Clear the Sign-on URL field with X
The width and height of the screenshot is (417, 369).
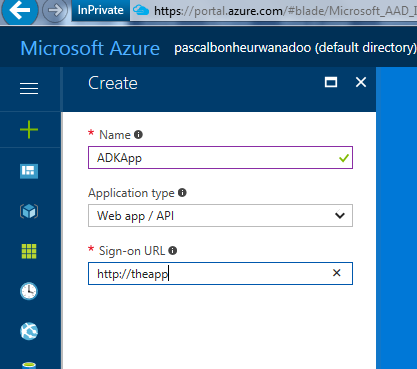[x=337, y=273]
